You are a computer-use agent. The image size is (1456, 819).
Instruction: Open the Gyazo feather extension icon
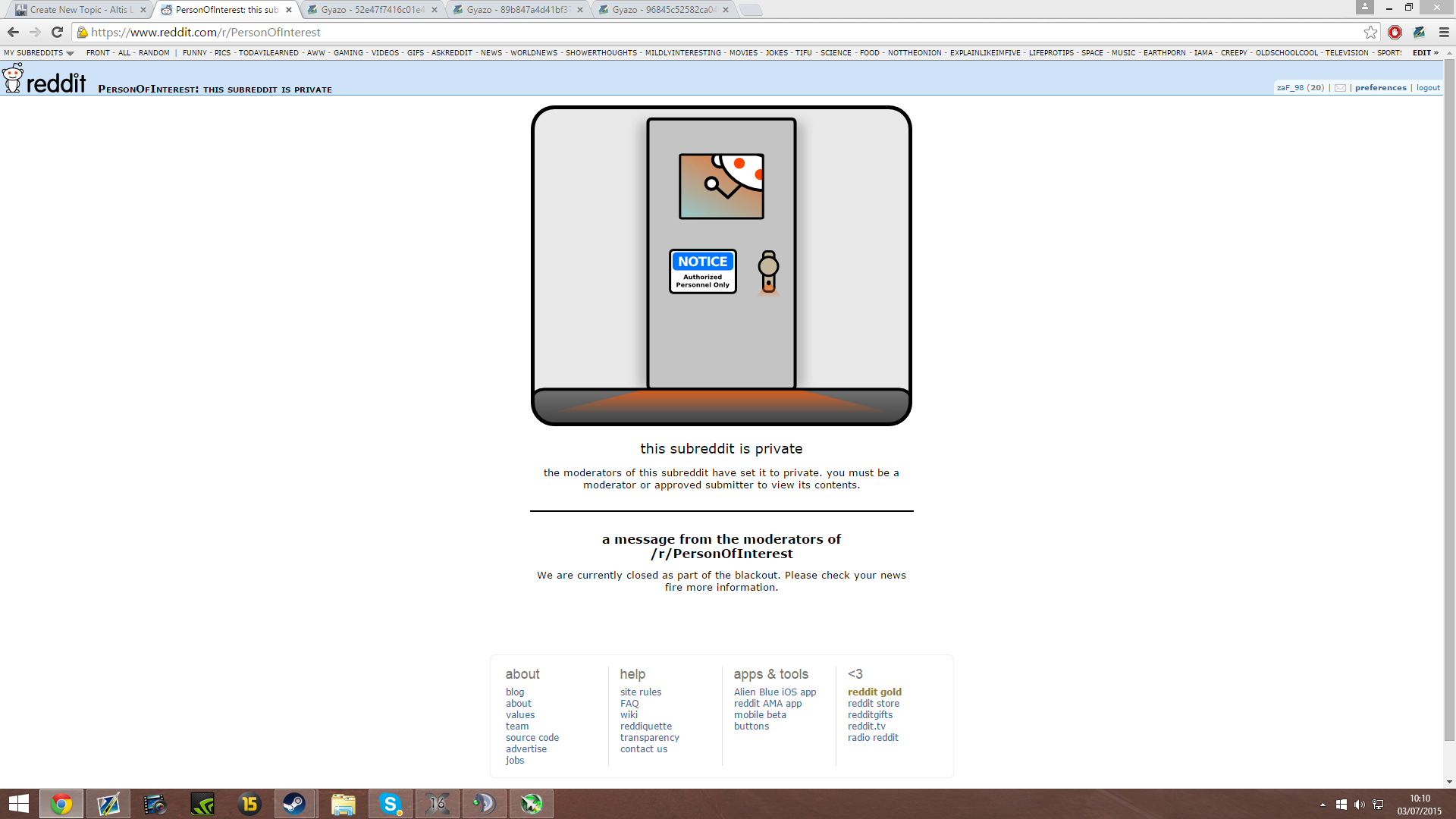pyautogui.click(x=1419, y=32)
